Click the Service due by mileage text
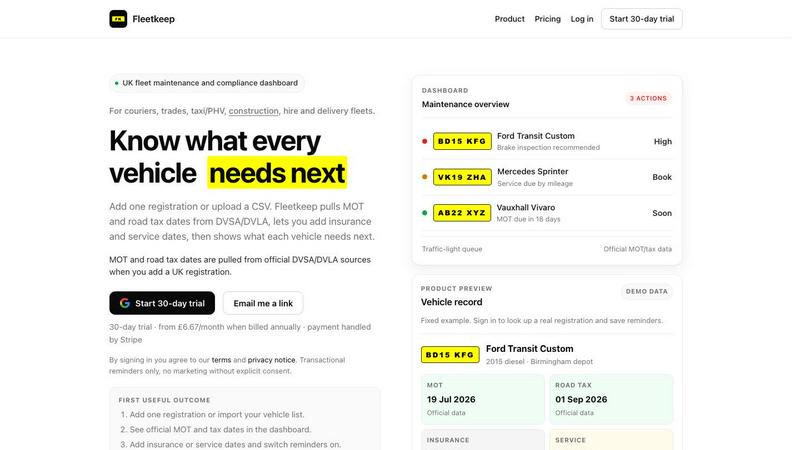800x450 pixels. coord(535,183)
